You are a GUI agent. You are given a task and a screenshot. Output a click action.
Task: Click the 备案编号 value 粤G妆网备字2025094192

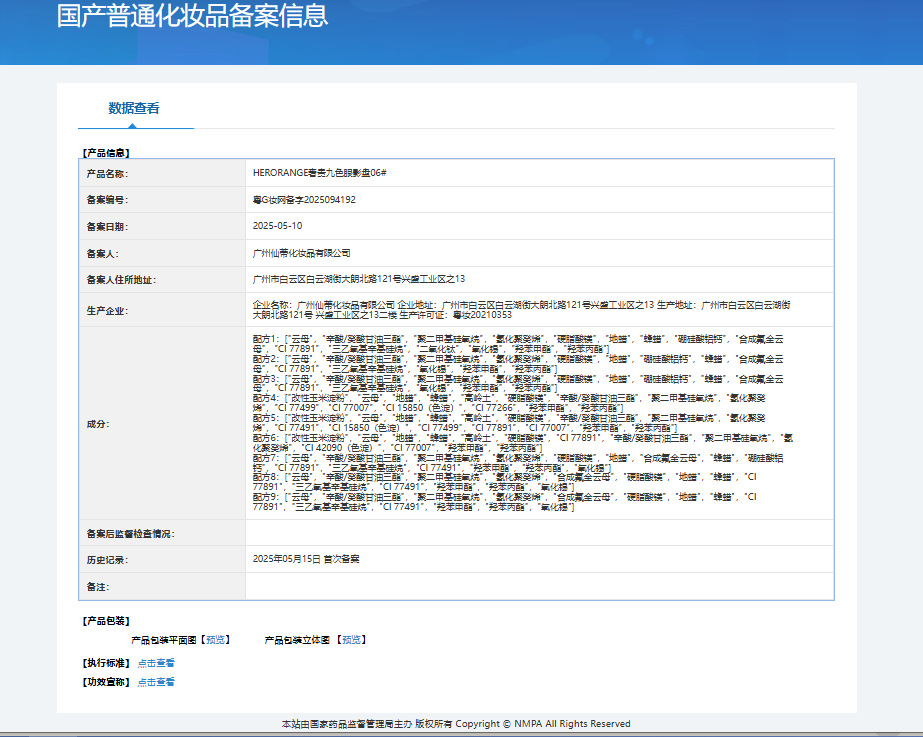click(x=304, y=200)
